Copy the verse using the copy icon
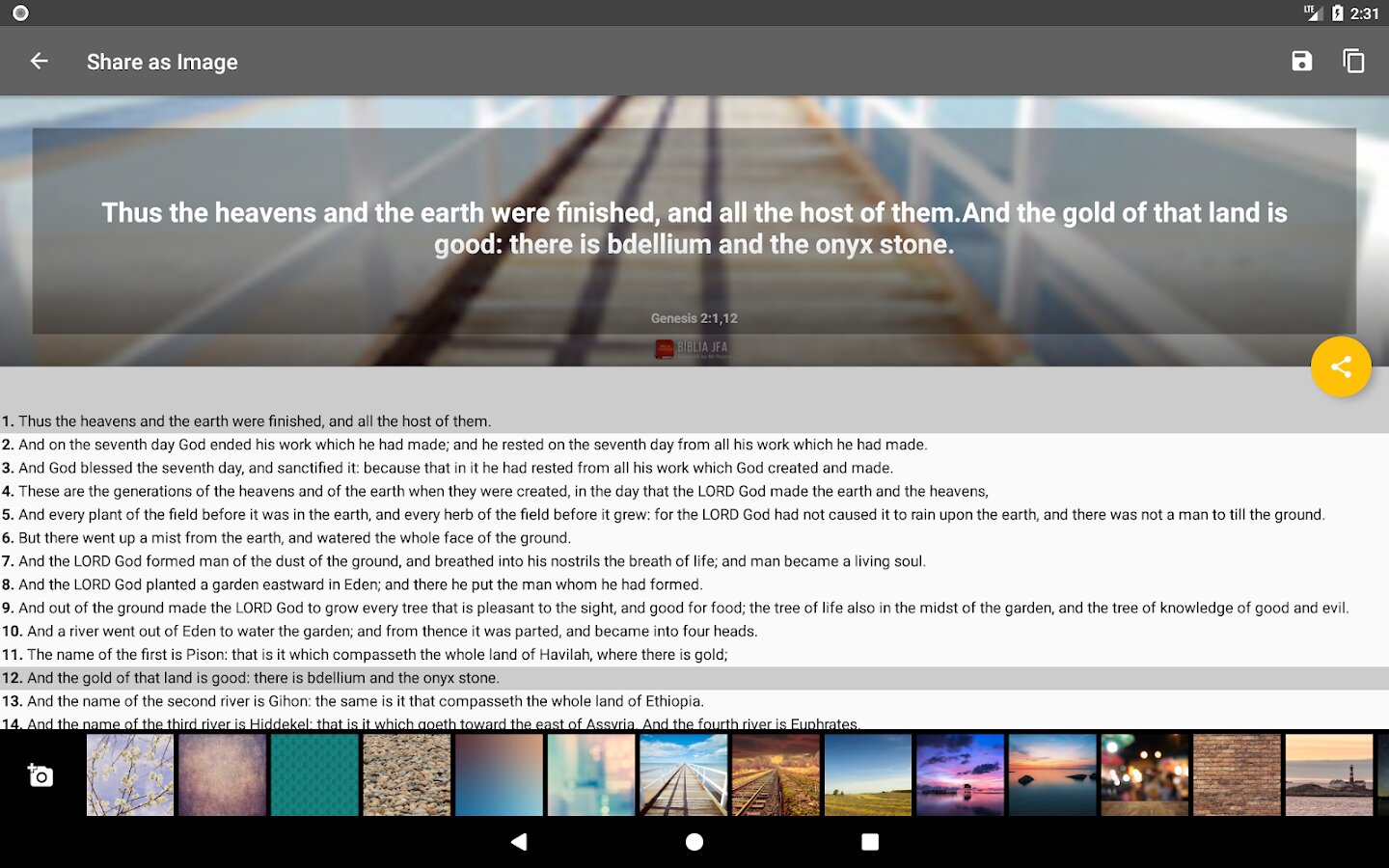Screen dimensions: 1389x868 tap(1353, 61)
